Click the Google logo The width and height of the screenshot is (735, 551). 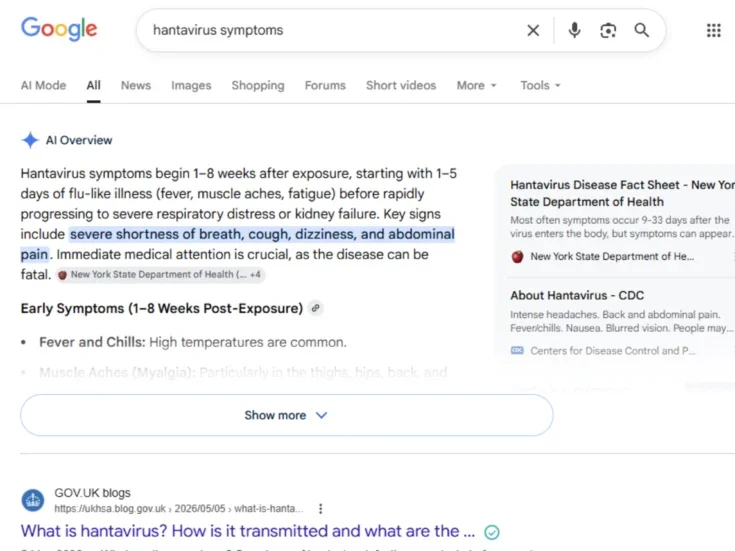(59, 29)
